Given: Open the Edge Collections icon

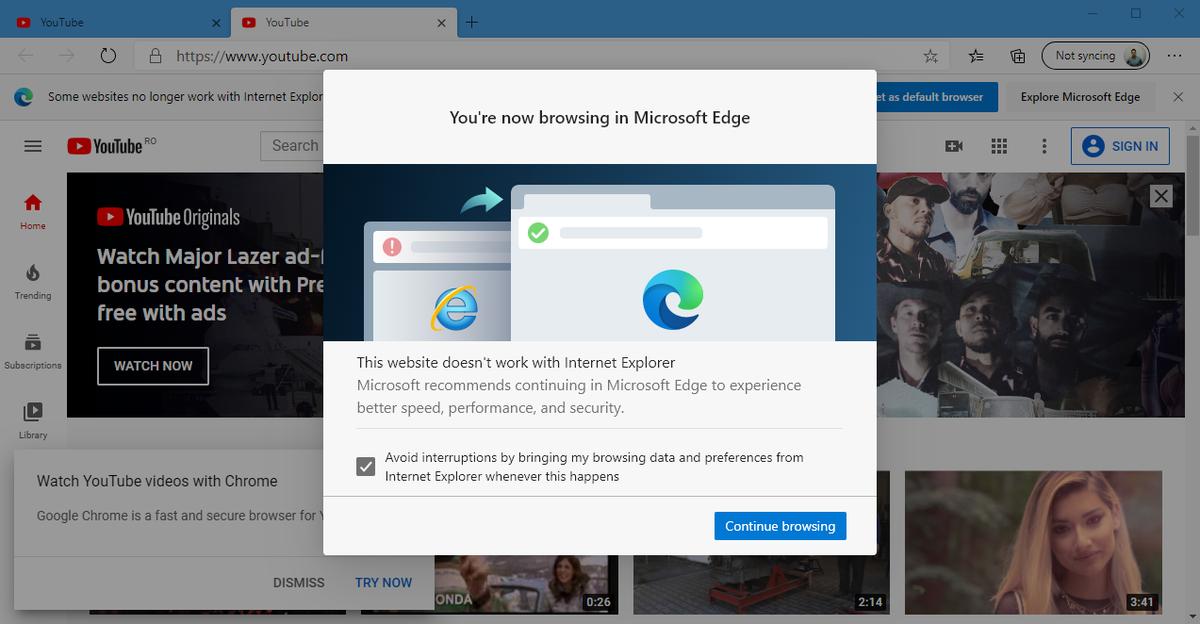Looking at the screenshot, I should (x=1016, y=56).
